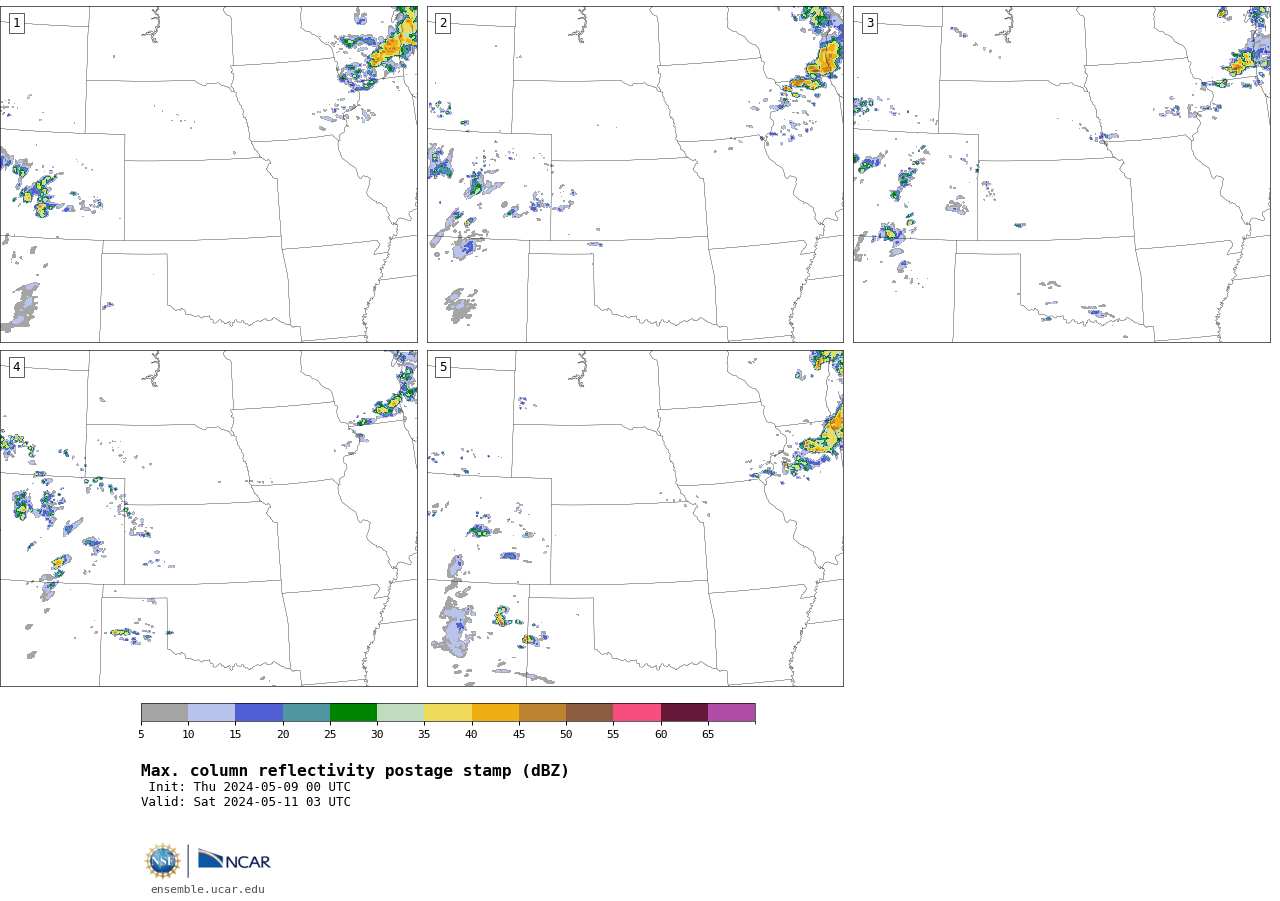Open ensemble member 3 reflectivity map
This screenshot has width=1280, height=901.
[1061, 174]
